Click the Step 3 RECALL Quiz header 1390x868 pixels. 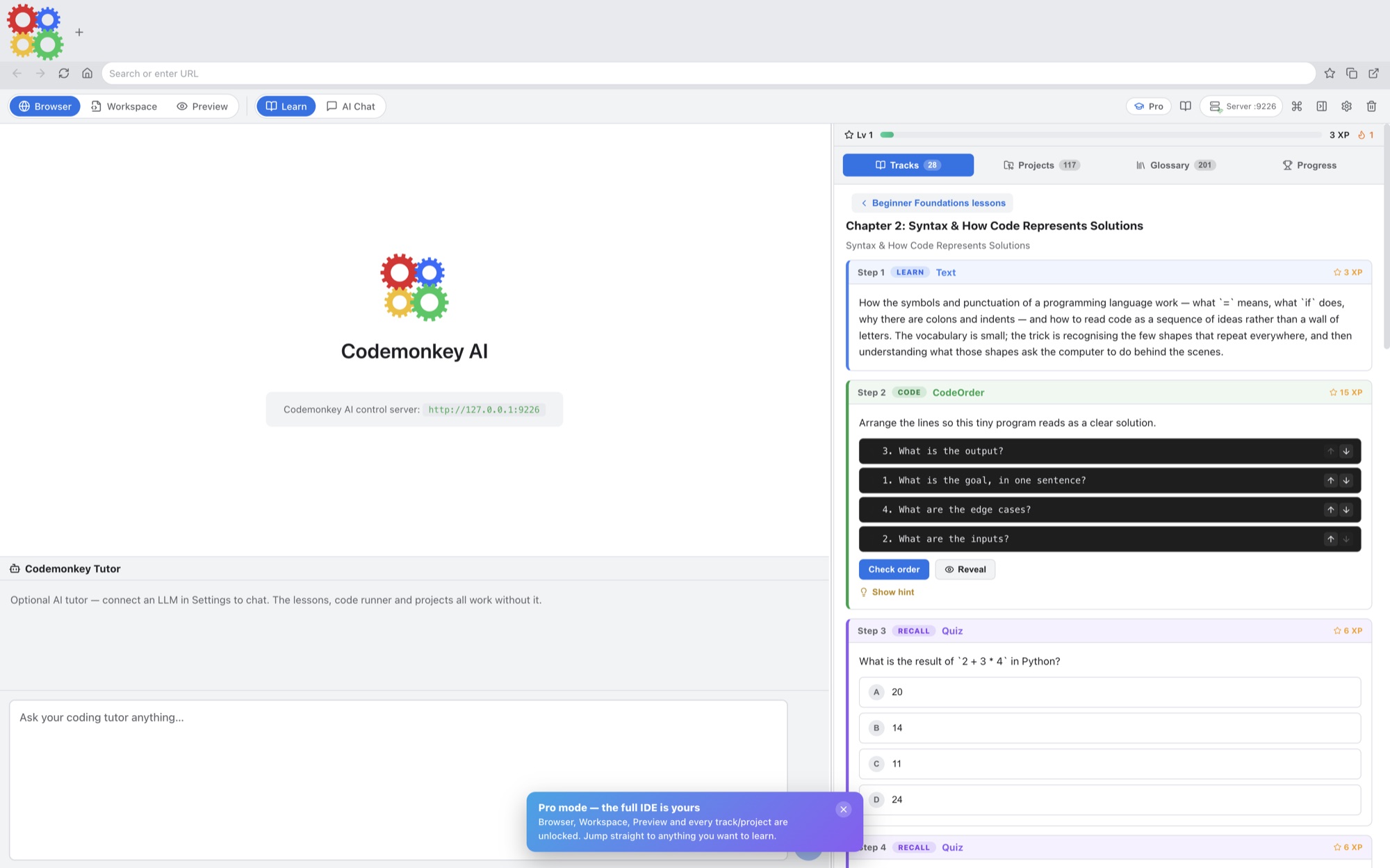point(1109,631)
